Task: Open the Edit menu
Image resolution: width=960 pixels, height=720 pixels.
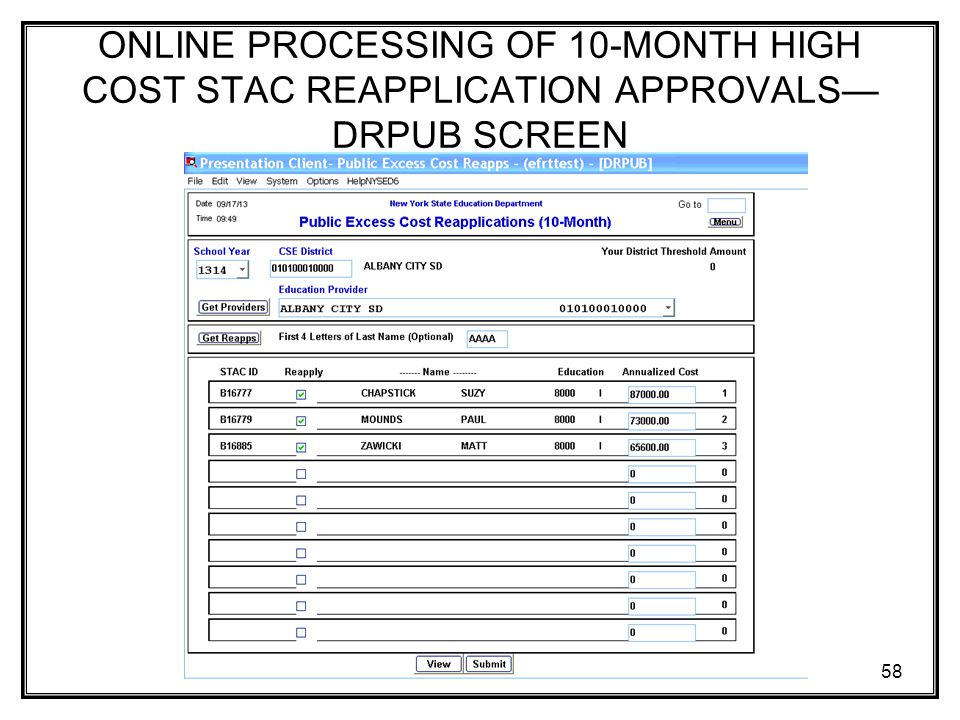Action: tap(220, 181)
